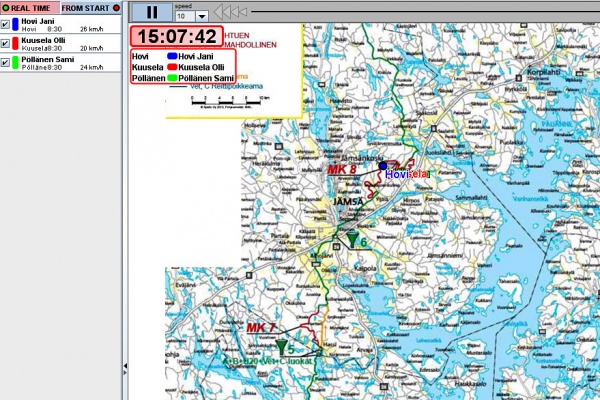
Task: Click the blue Hovi tracker dot on map
Action: [383, 166]
